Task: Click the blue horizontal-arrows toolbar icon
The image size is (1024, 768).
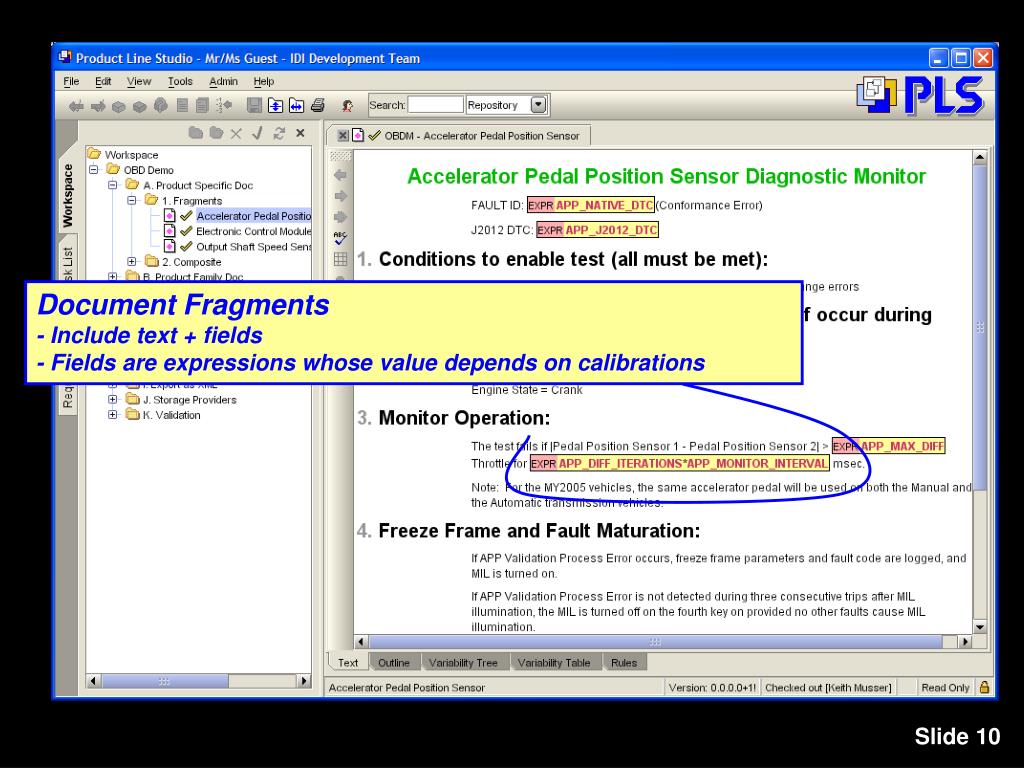Action: coord(296,105)
